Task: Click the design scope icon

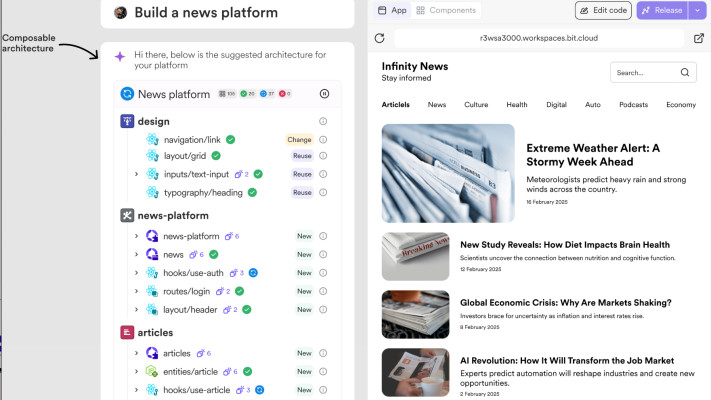Action: click(x=127, y=121)
